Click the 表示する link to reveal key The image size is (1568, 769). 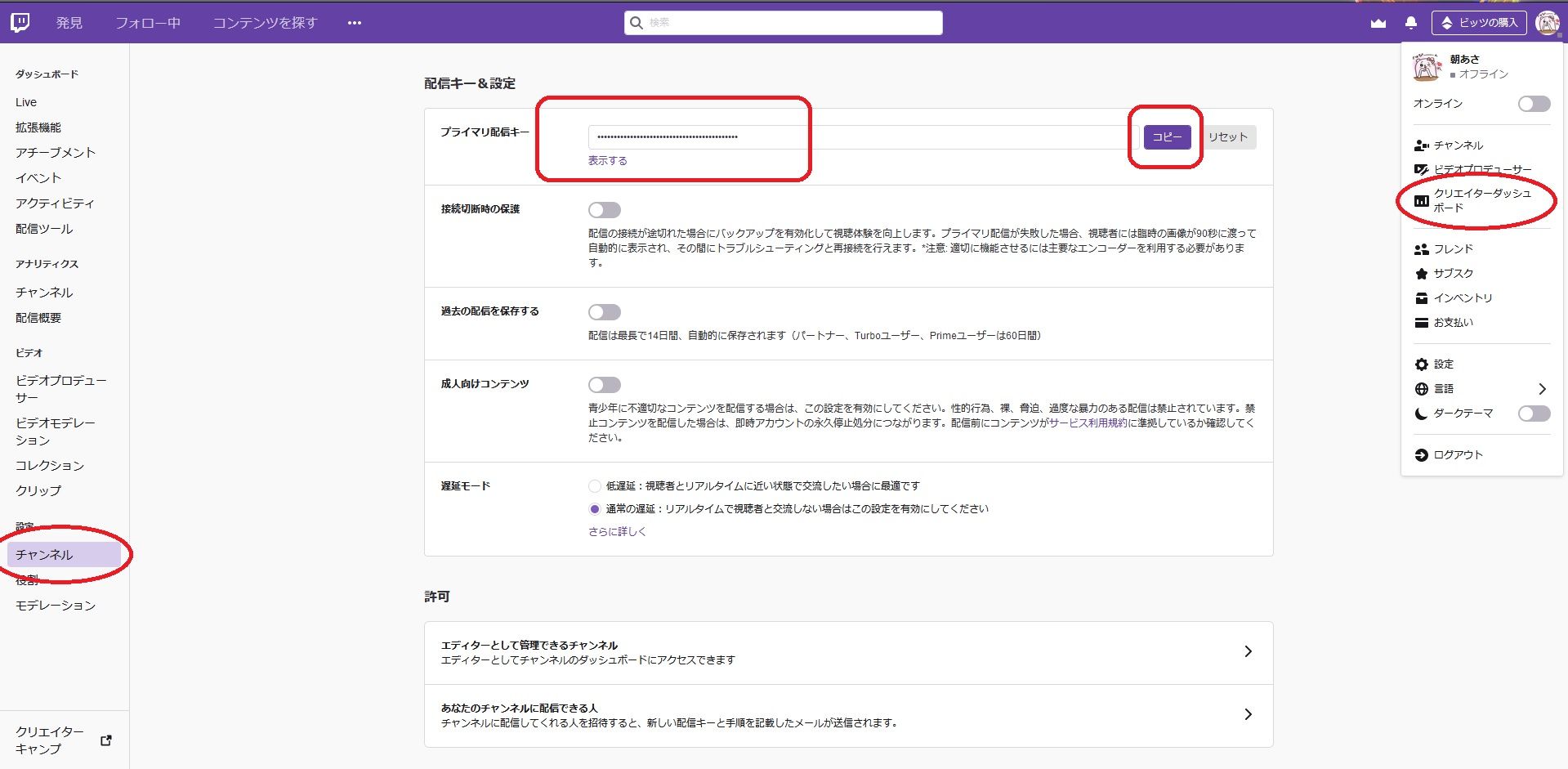tap(605, 160)
